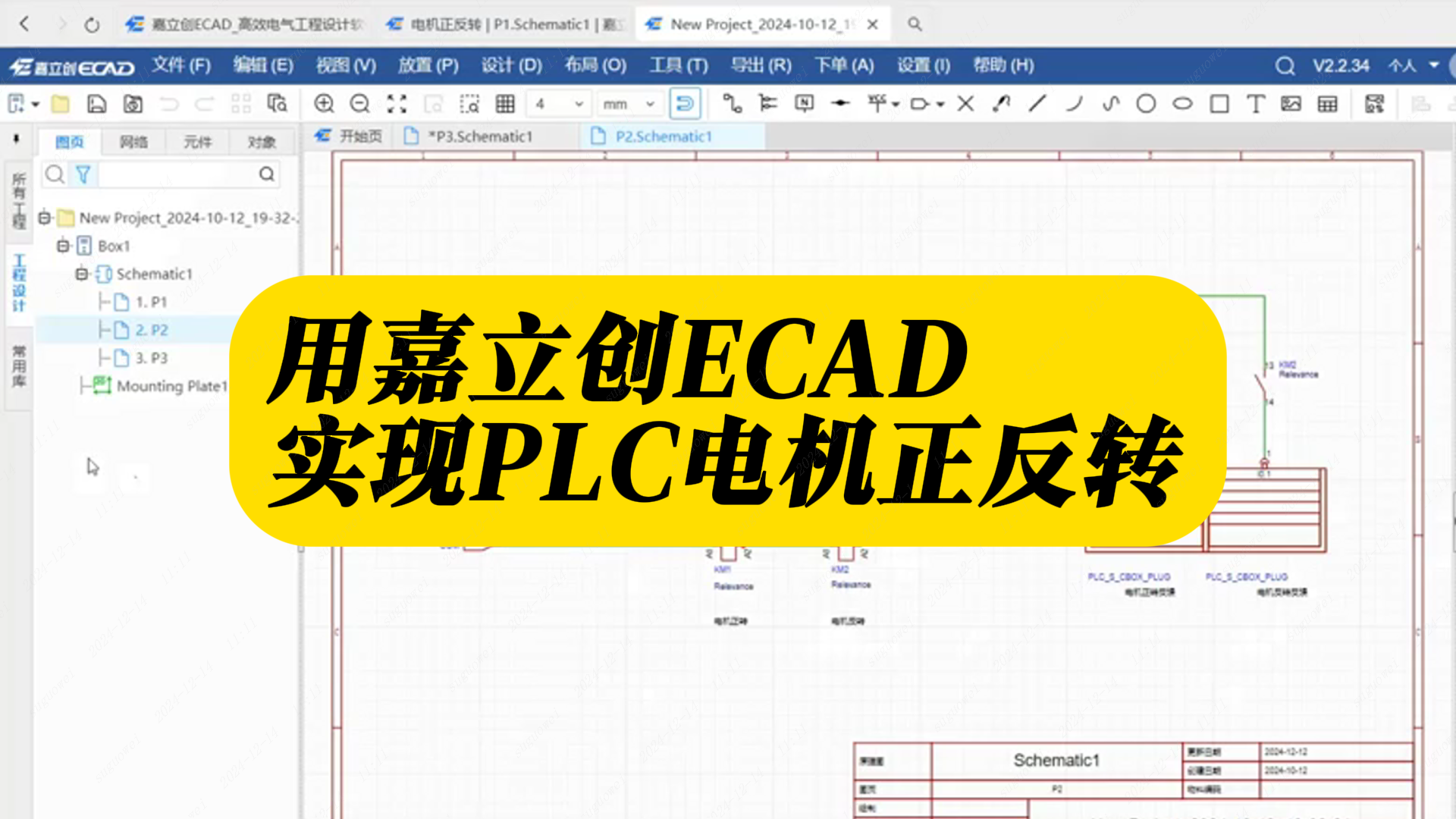Image resolution: width=1456 pixels, height=819 pixels.
Task: Toggle the highlighted routing mode button
Action: click(685, 104)
